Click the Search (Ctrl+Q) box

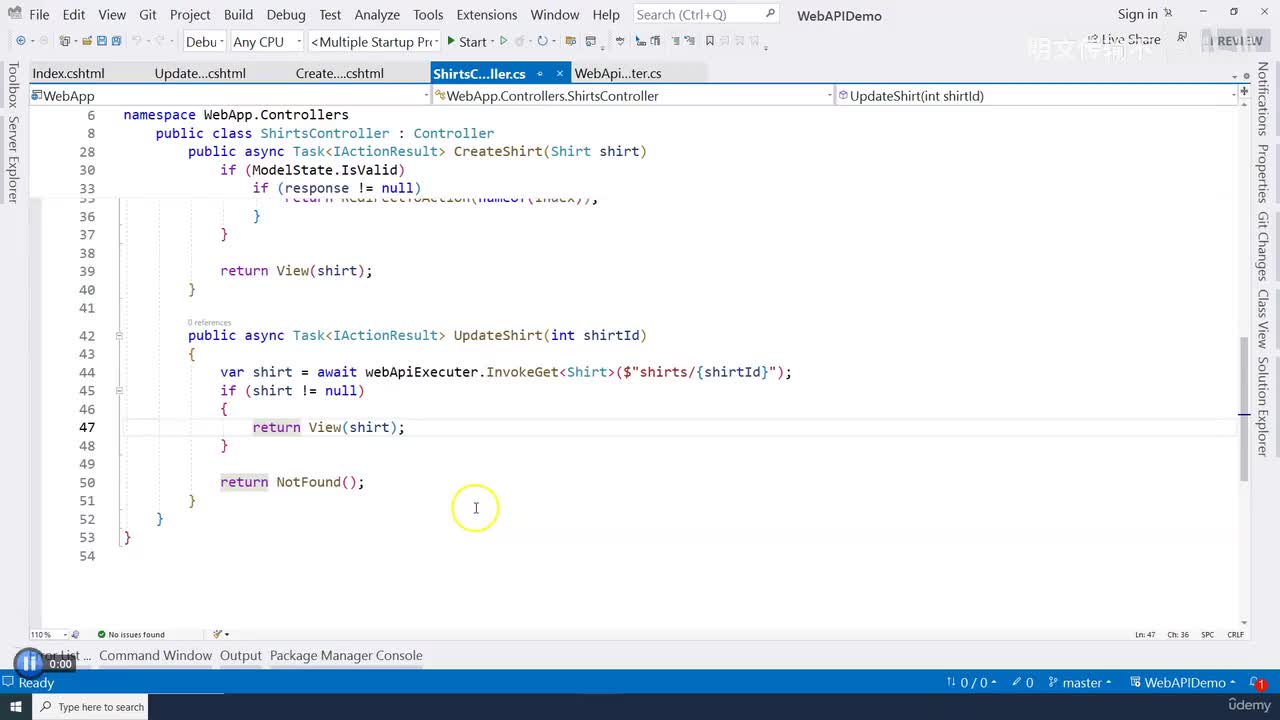pos(706,14)
